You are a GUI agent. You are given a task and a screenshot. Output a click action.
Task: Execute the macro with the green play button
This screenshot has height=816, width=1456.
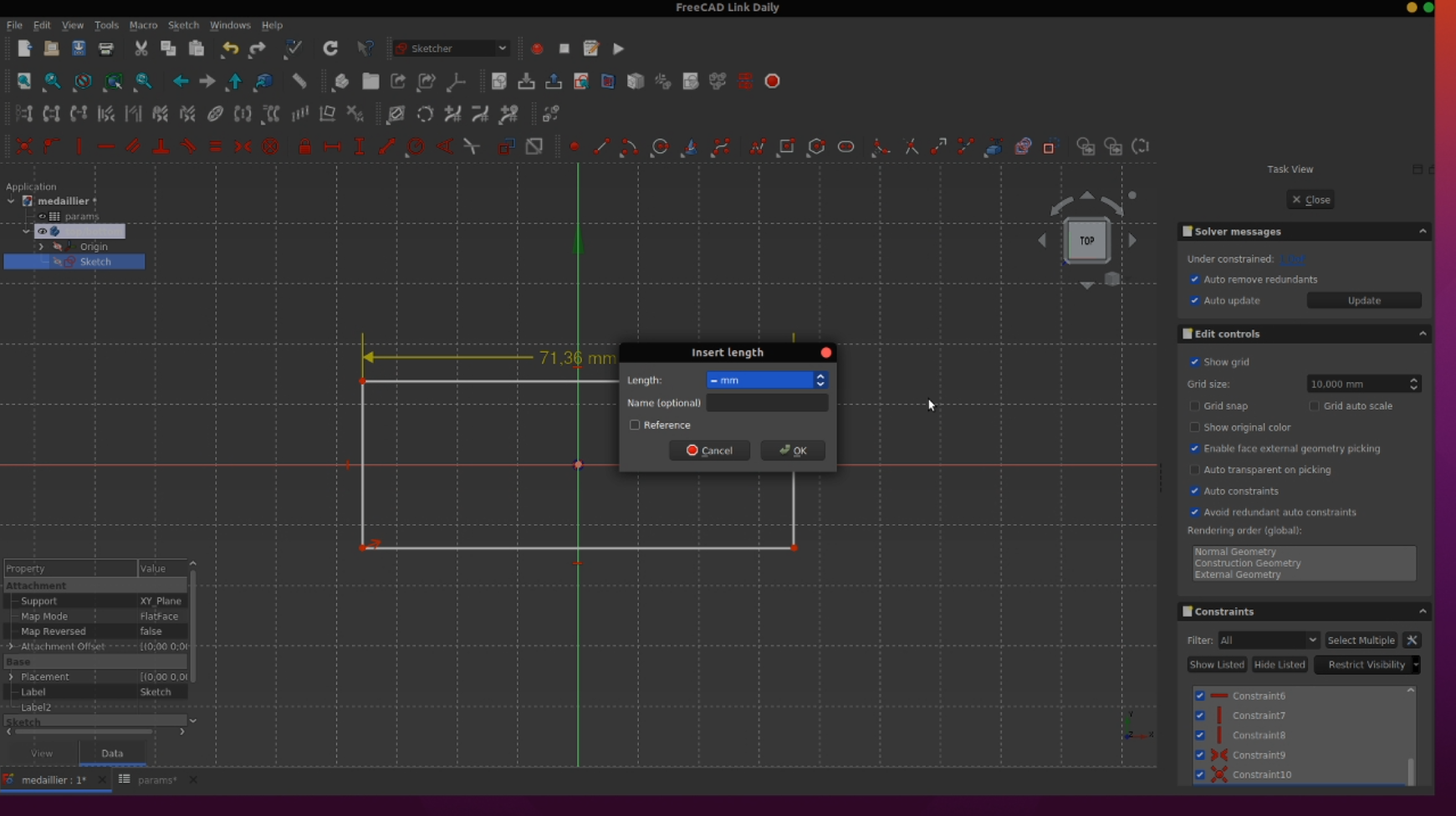(618, 48)
